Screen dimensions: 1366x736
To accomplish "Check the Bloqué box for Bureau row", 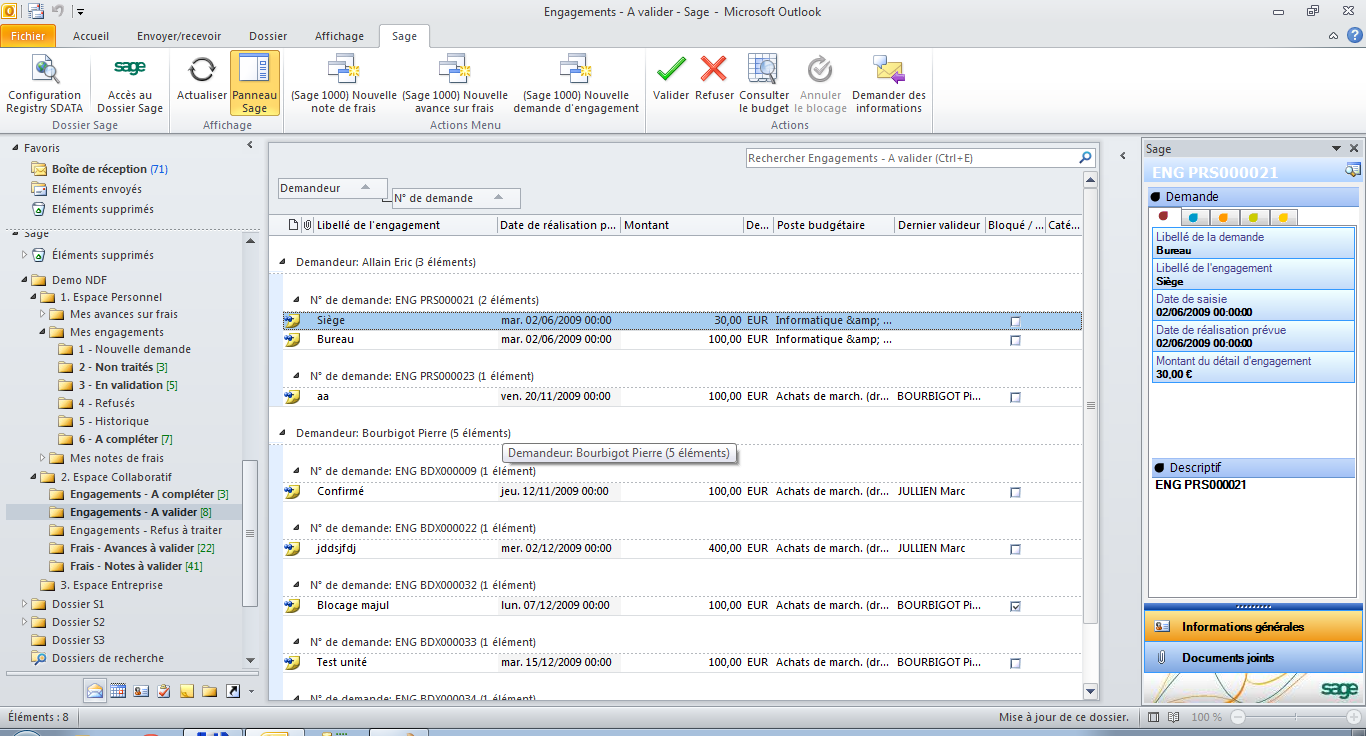I will 1015,340.
